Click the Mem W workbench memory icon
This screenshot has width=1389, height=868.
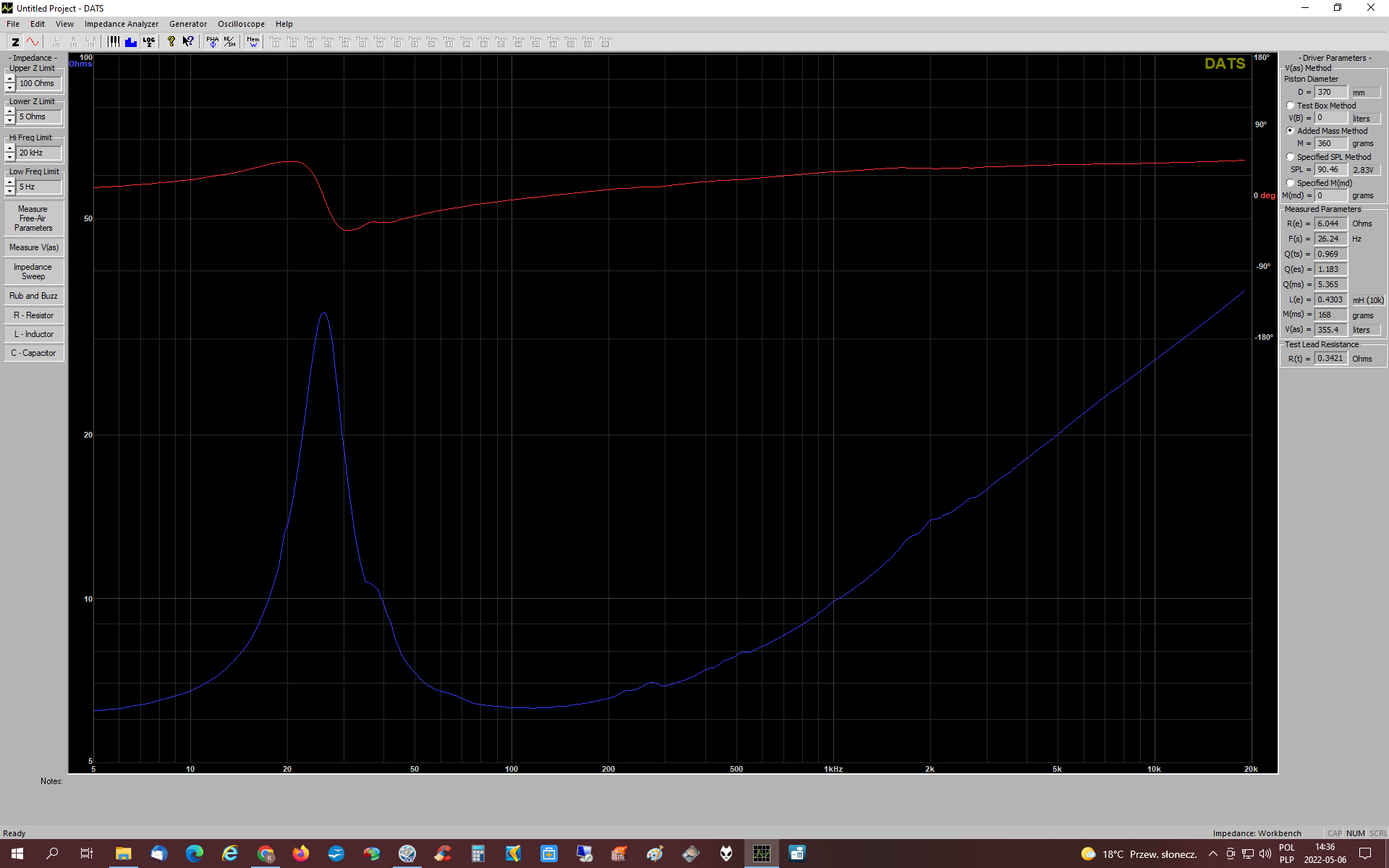click(x=252, y=42)
